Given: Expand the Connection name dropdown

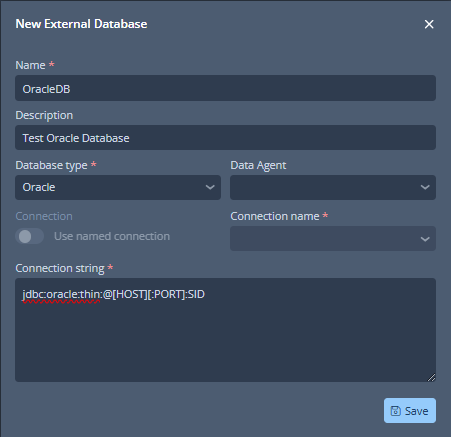Looking at the screenshot, I should pos(333,239).
